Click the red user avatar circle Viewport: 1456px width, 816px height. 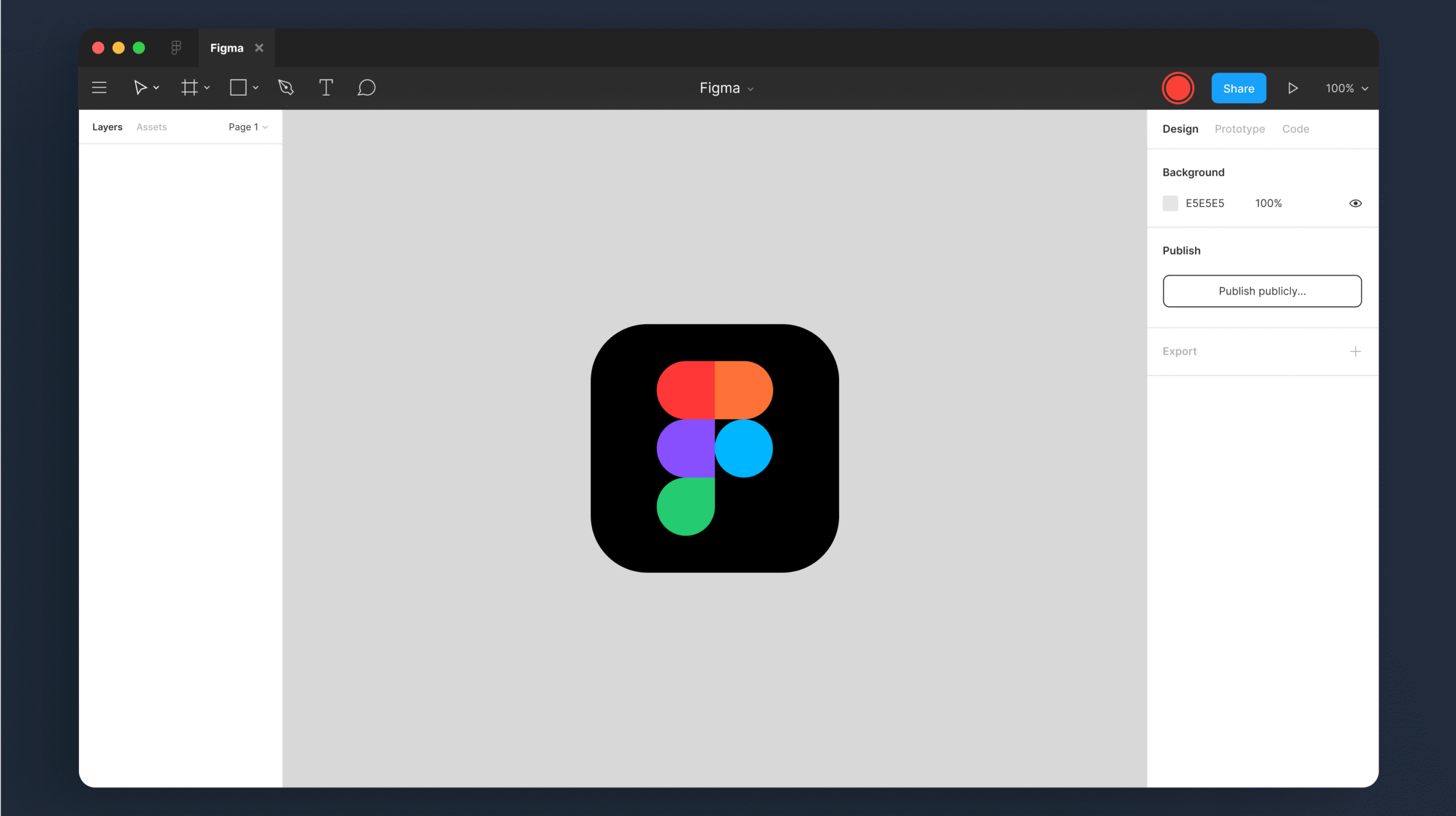coord(1178,88)
